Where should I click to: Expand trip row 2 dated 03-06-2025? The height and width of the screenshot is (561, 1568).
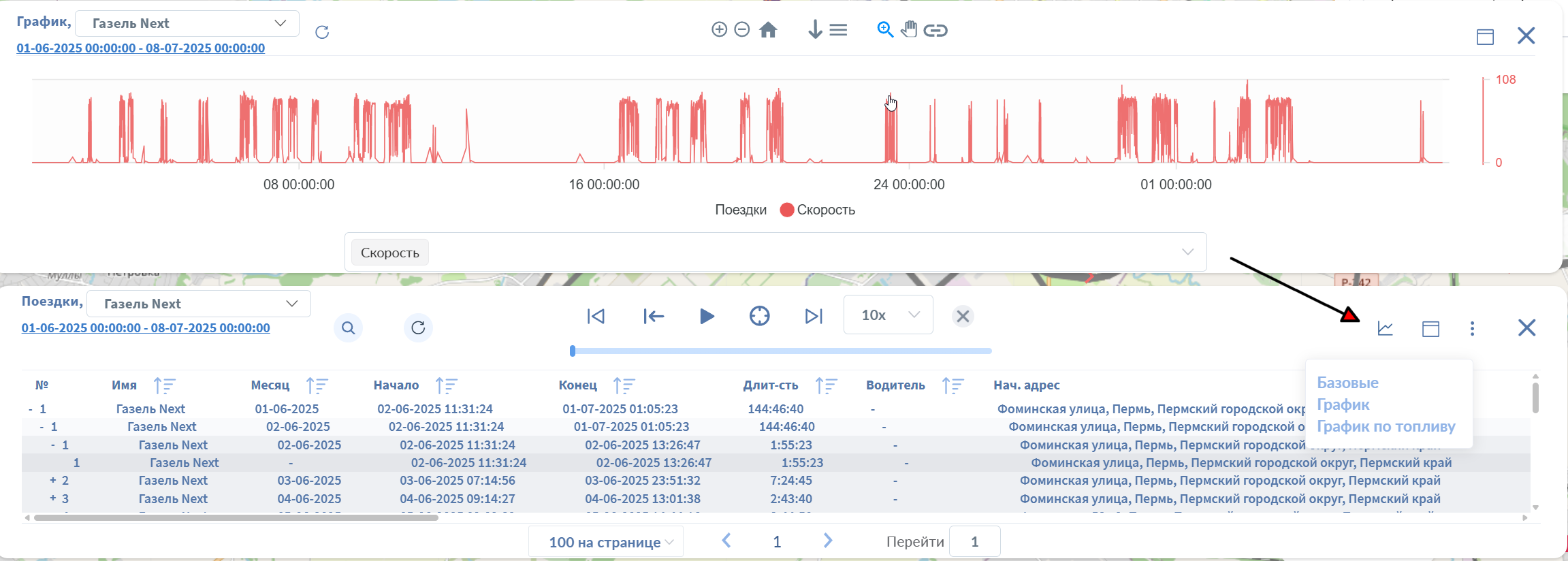pyautogui.click(x=53, y=481)
